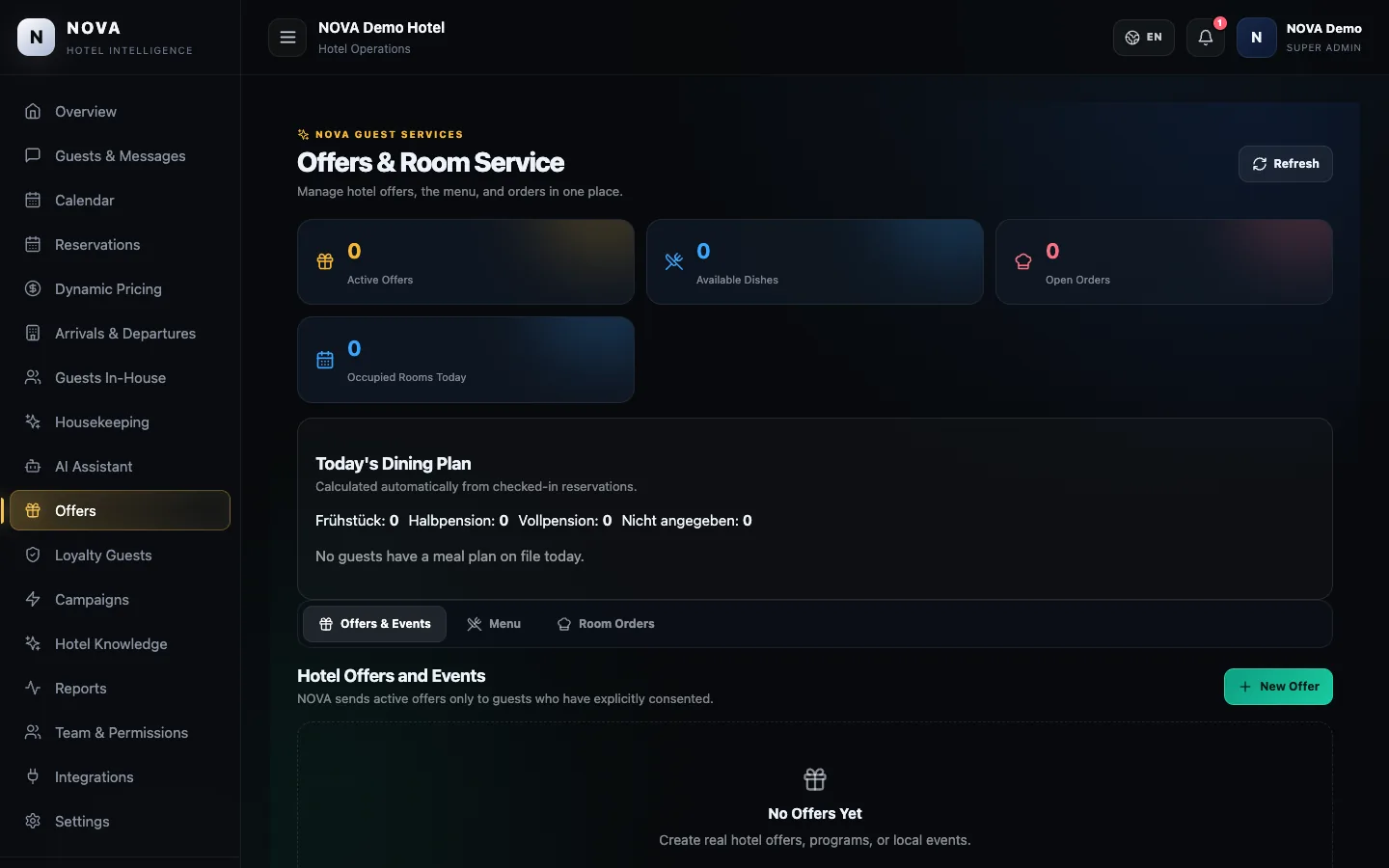The width and height of the screenshot is (1389, 868).
Task: Click the Campaigns lightning icon
Action: click(x=33, y=599)
